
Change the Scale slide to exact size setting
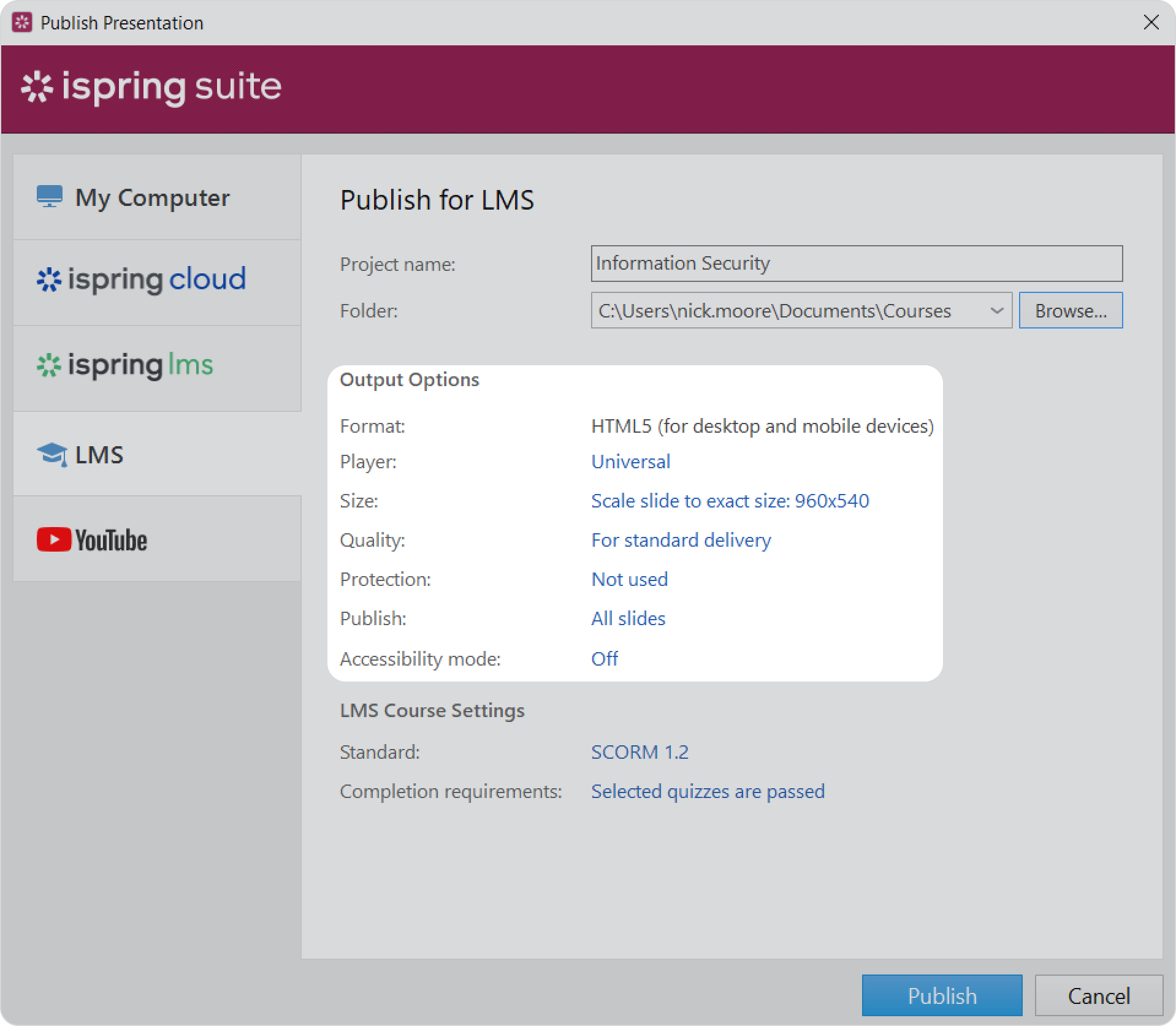pos(730,501)
